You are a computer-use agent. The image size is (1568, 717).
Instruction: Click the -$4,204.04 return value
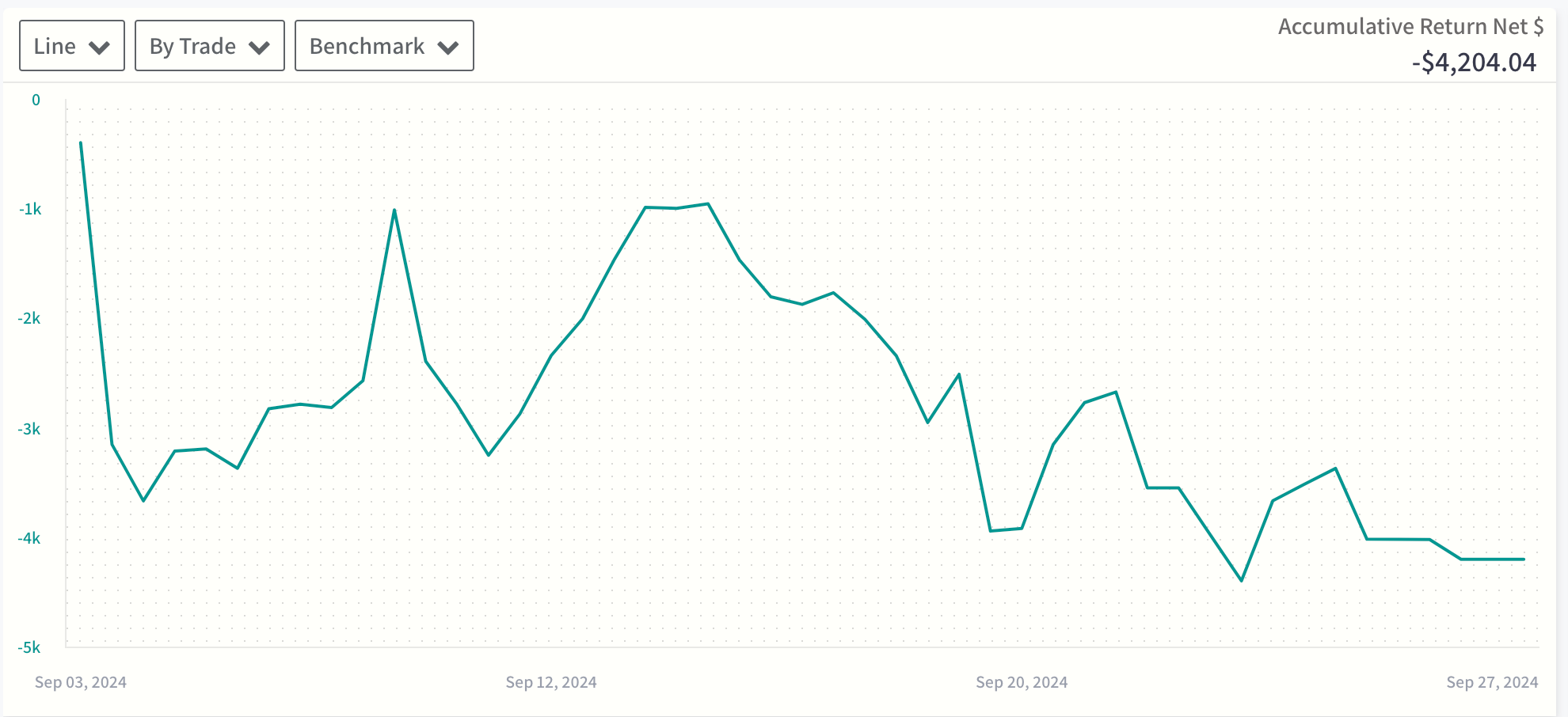click(1474, 63)
